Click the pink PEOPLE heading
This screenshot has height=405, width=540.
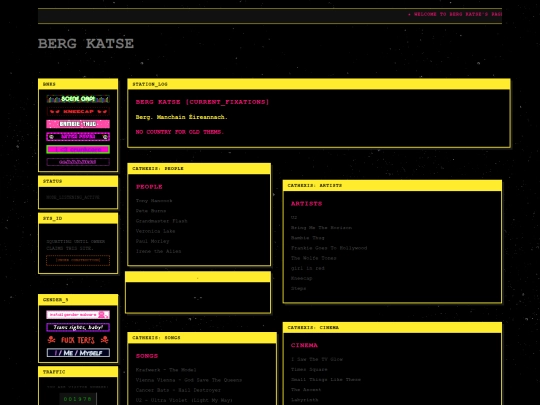pyautogui.click(x=149, y=187)
